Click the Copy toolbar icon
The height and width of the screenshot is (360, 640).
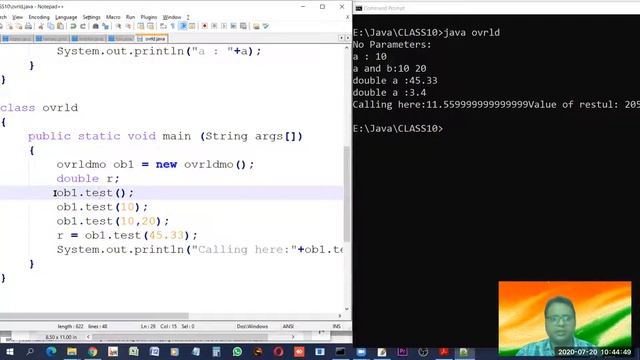click(x=51, y=26)
